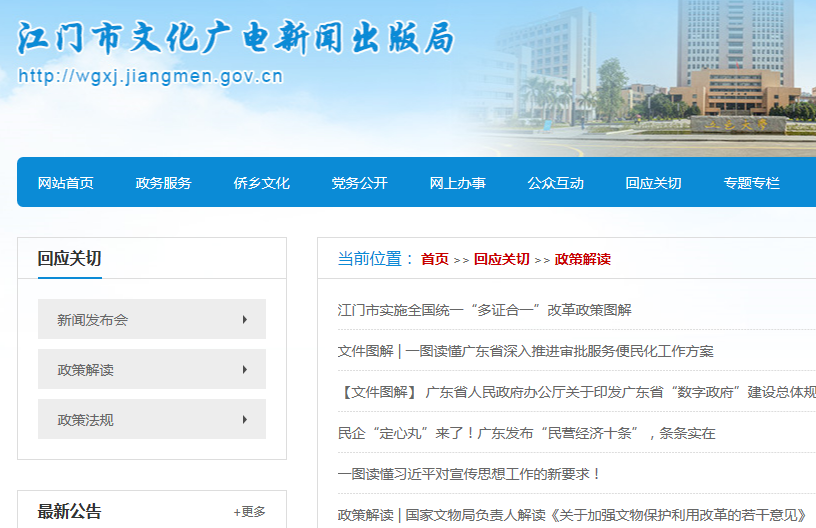Select 回应关切 in top navigation
Viewport: 816px width, 528px height.
654,183
